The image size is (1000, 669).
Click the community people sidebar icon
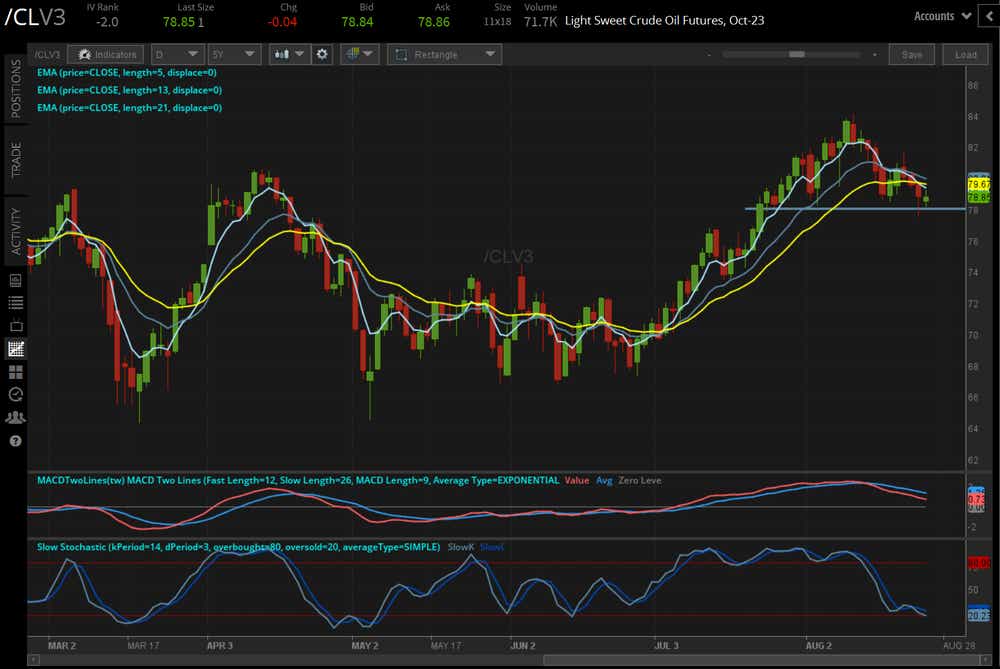click(16, 418)
